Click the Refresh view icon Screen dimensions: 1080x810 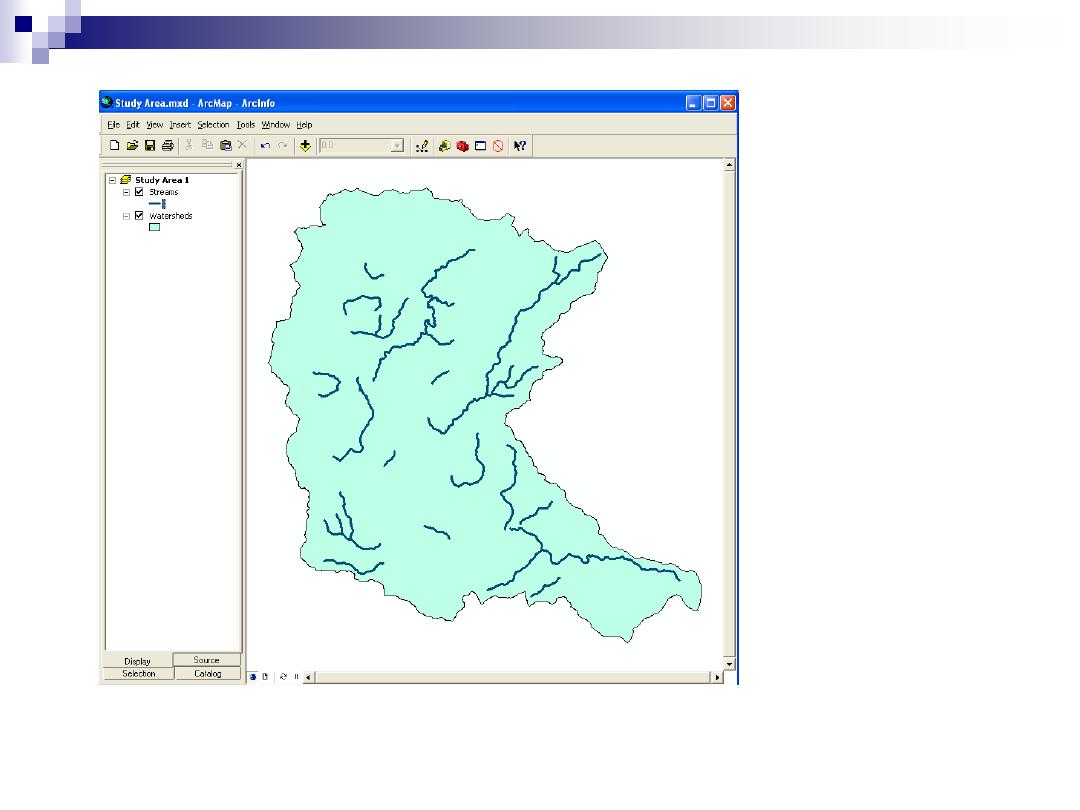(x=283, y=677)
